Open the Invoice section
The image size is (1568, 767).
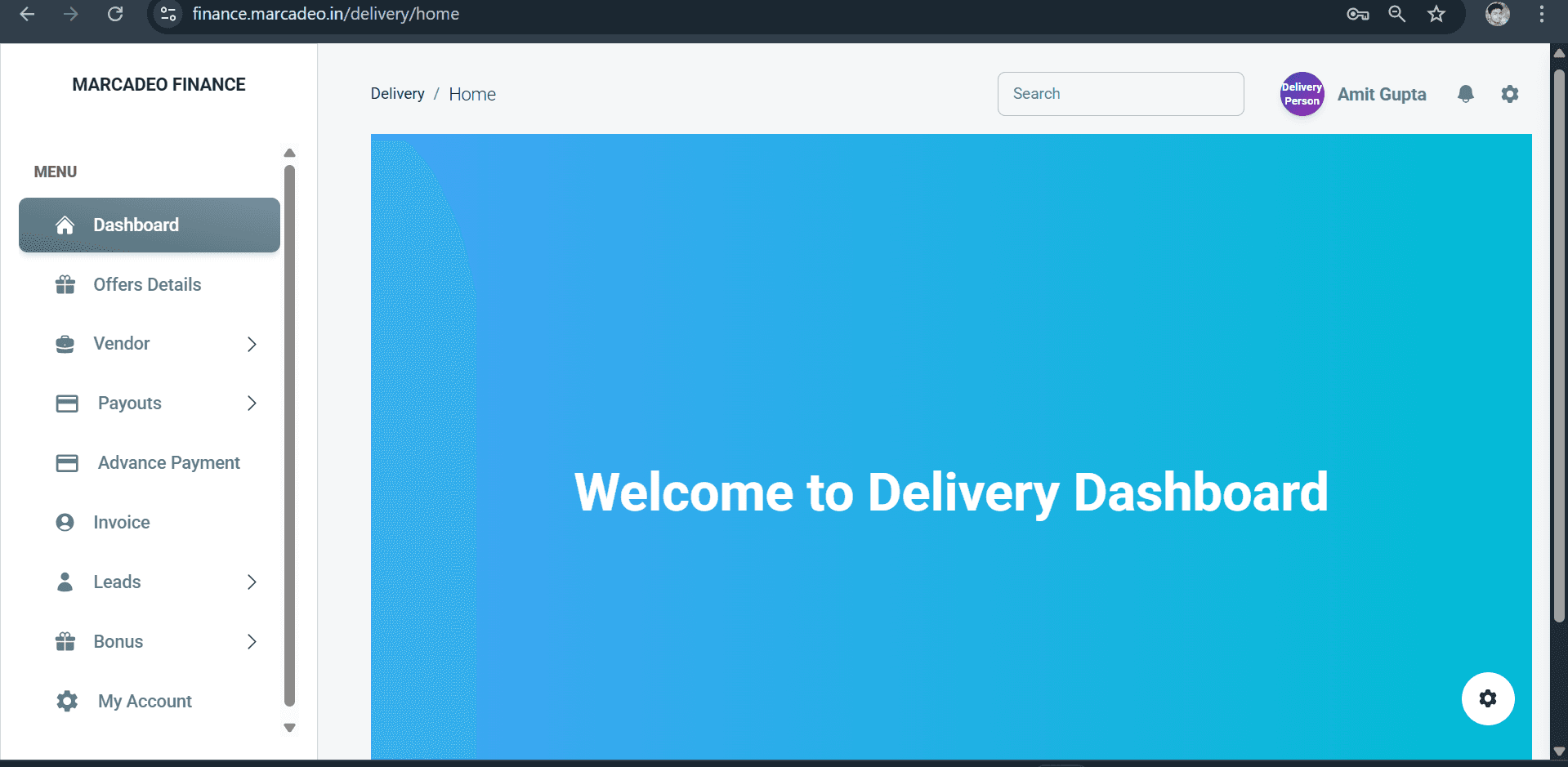pyautogui.click(x=122, y=523)
